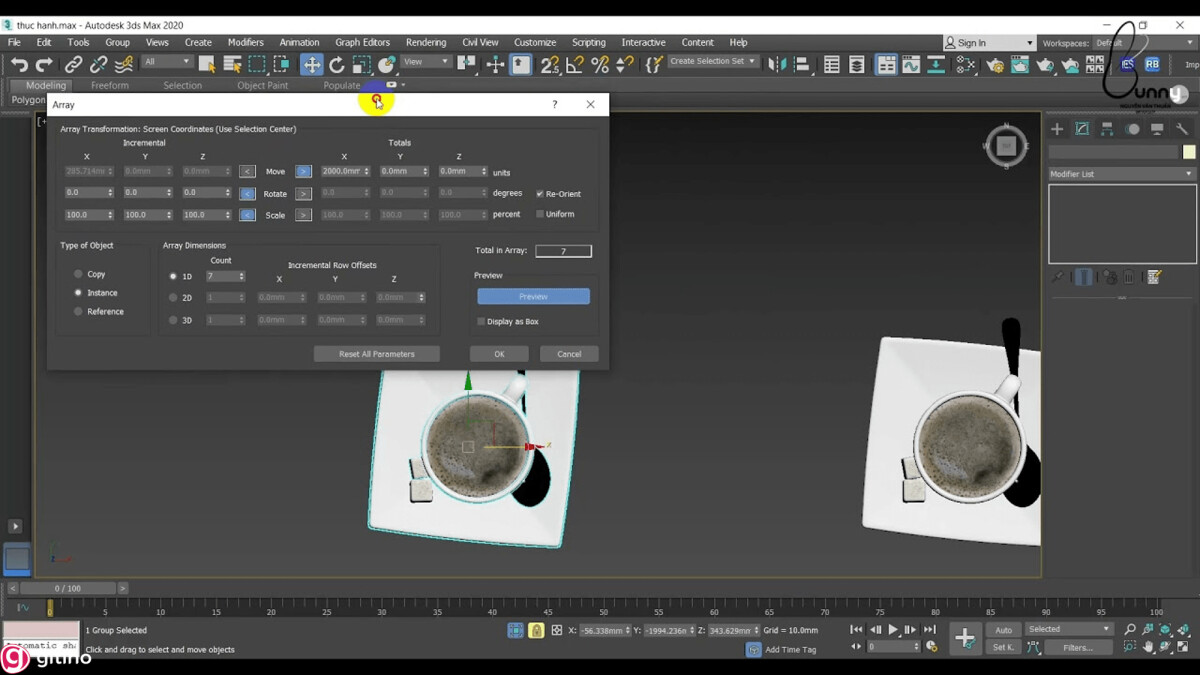The height and width of the screenshot is (675, 1200).
Task: Click the Preview button in Array dialog
Action: point(532,296)
